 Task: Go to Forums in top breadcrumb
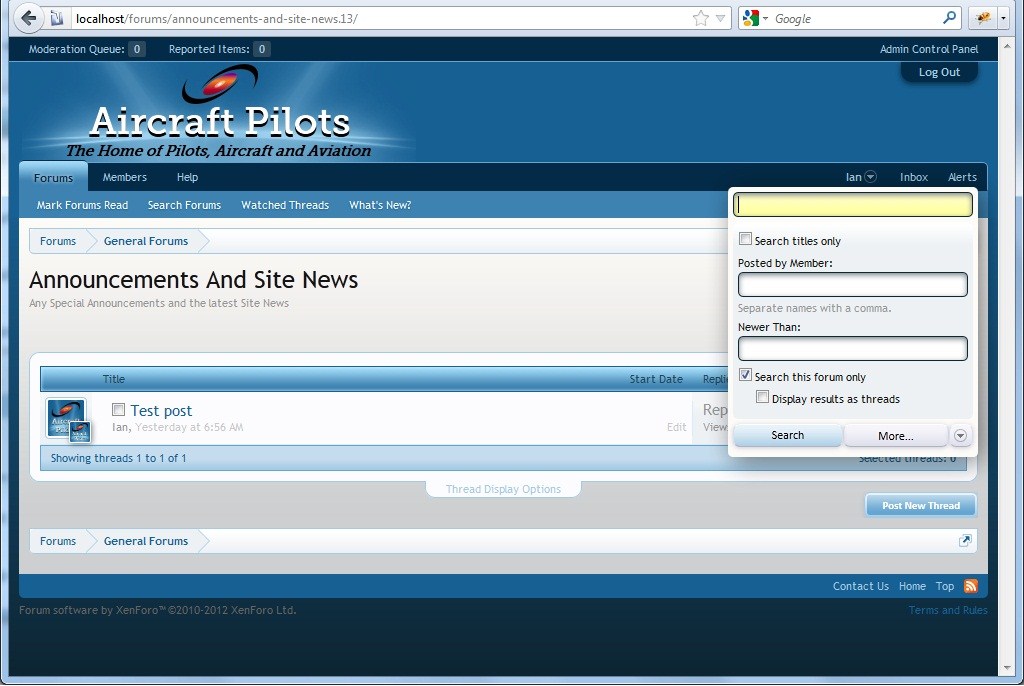57,241
